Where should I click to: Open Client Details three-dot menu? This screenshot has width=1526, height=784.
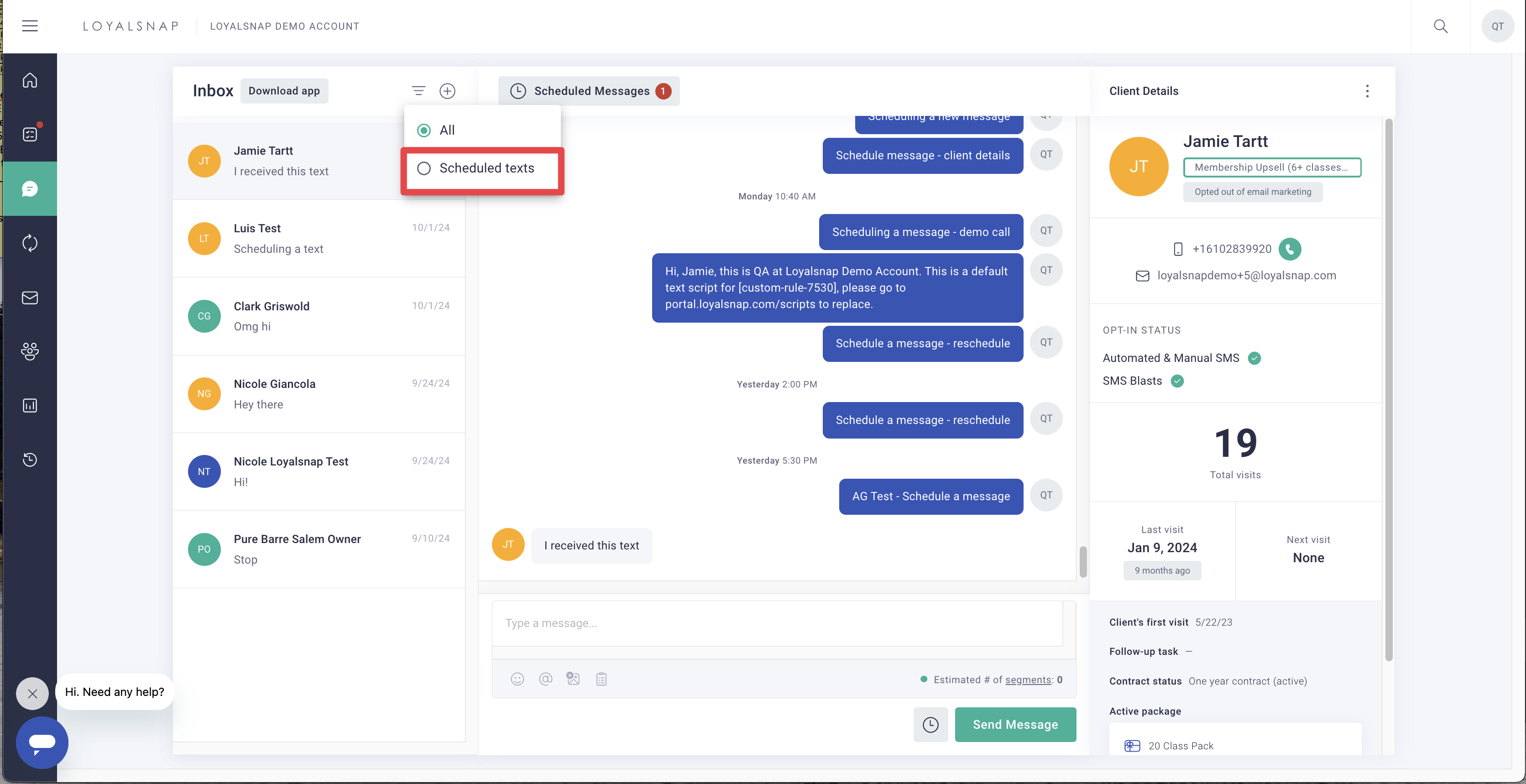[1367, 91]
